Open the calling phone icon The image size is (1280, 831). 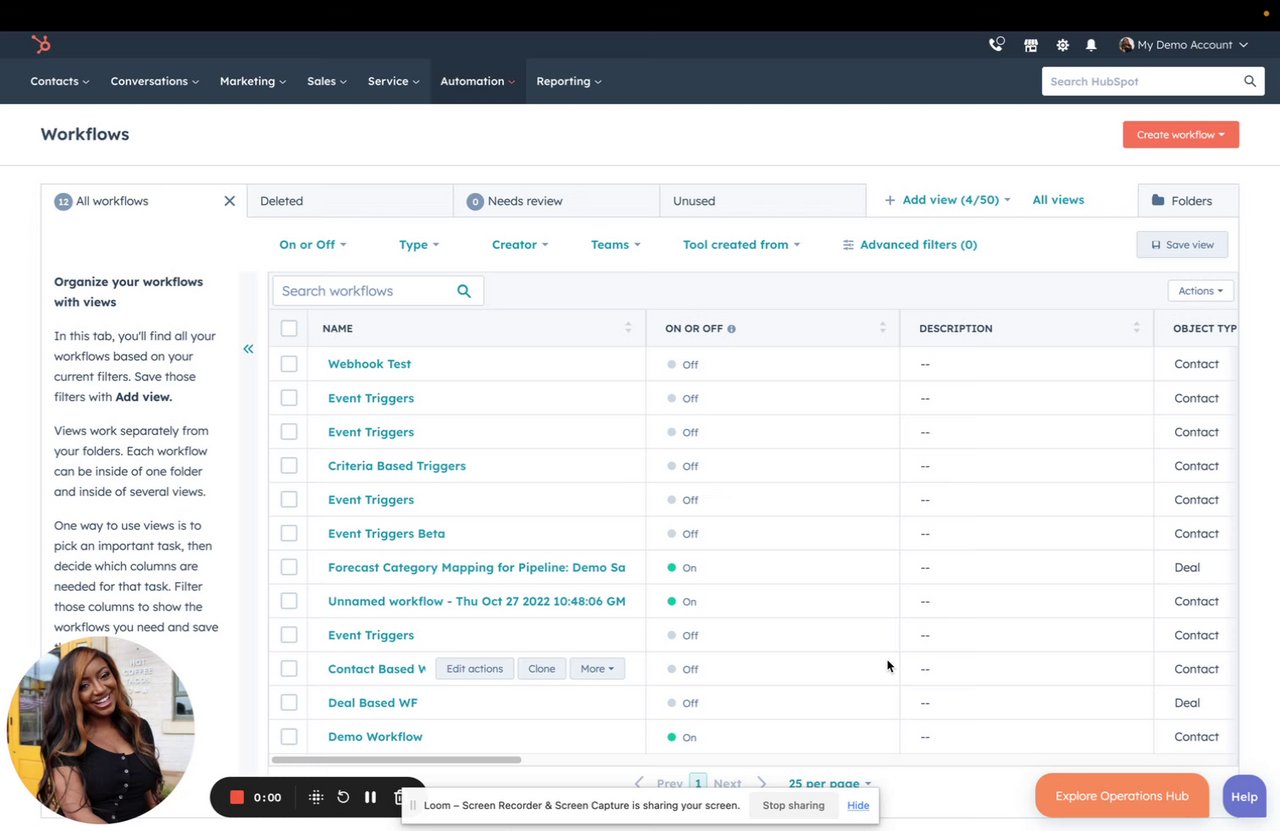[x=996, y=45]
